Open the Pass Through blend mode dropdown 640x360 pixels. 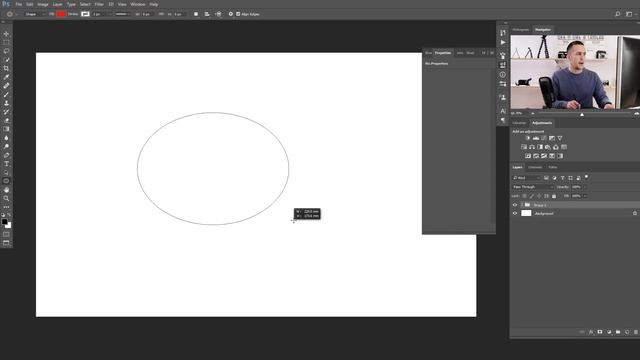pyautogui.click(x=533, y=187)
